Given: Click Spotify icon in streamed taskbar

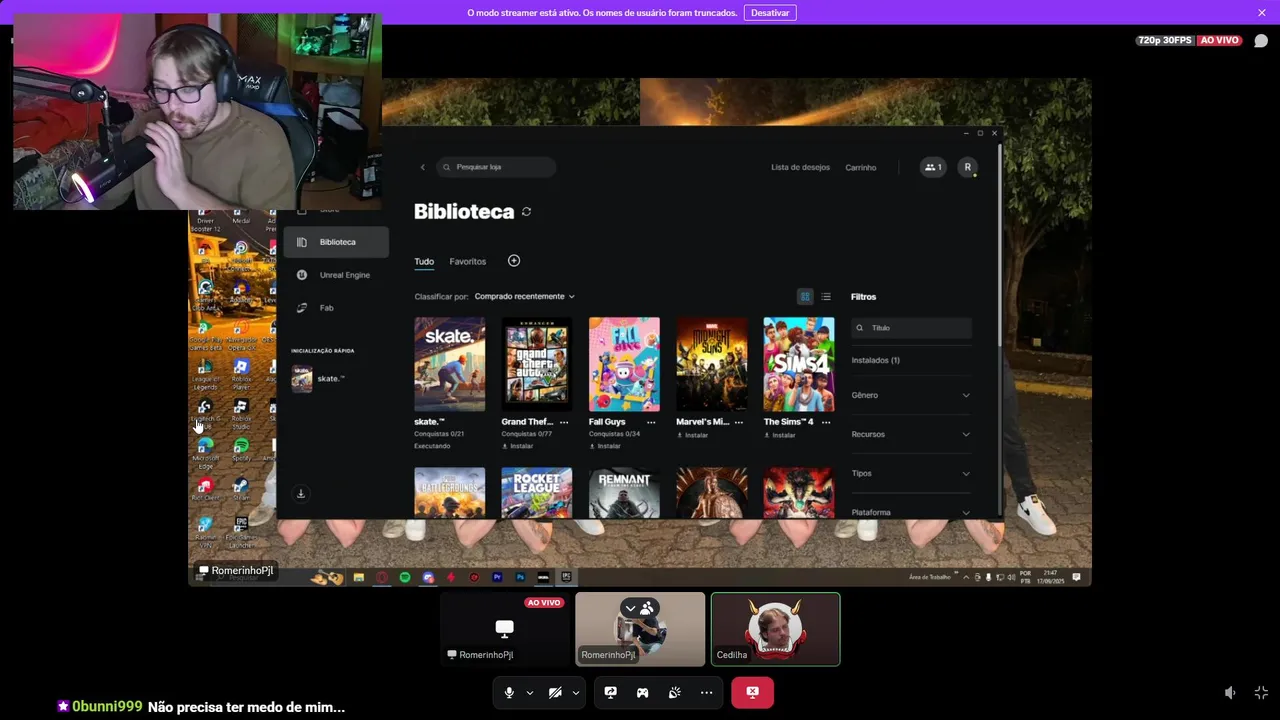Looking at the screenshot, I should [x=405, y=577].
